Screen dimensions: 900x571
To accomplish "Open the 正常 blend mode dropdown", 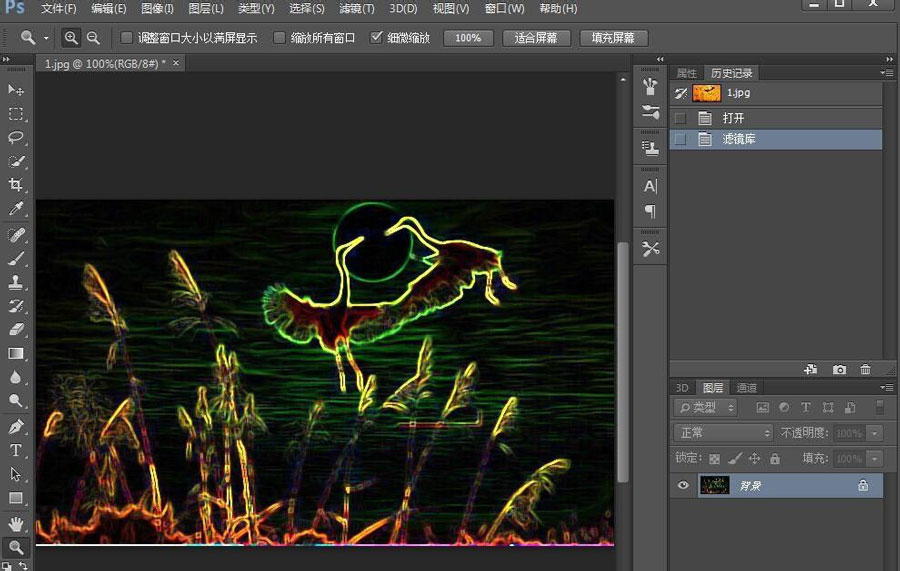I will coord(724,433).
